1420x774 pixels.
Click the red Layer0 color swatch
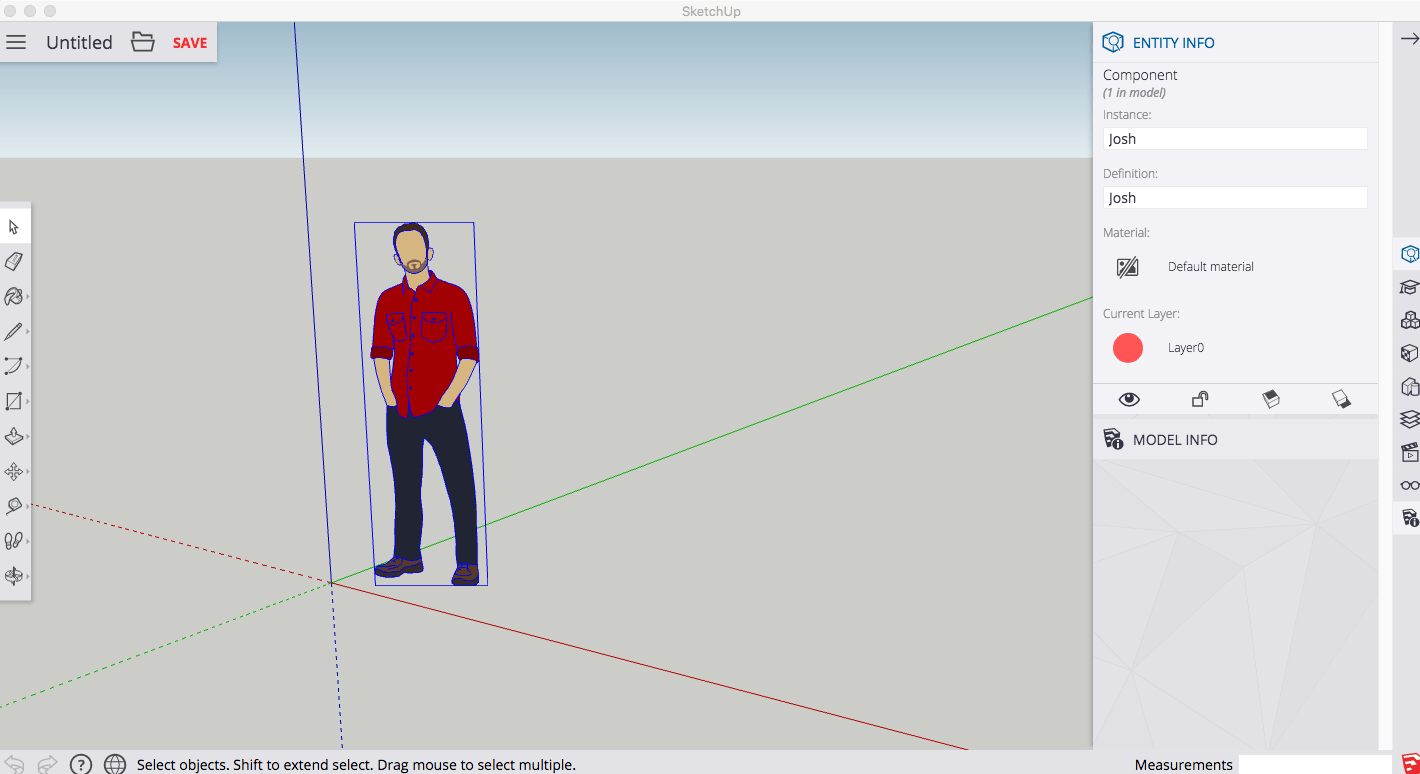tap(1128, 347)
